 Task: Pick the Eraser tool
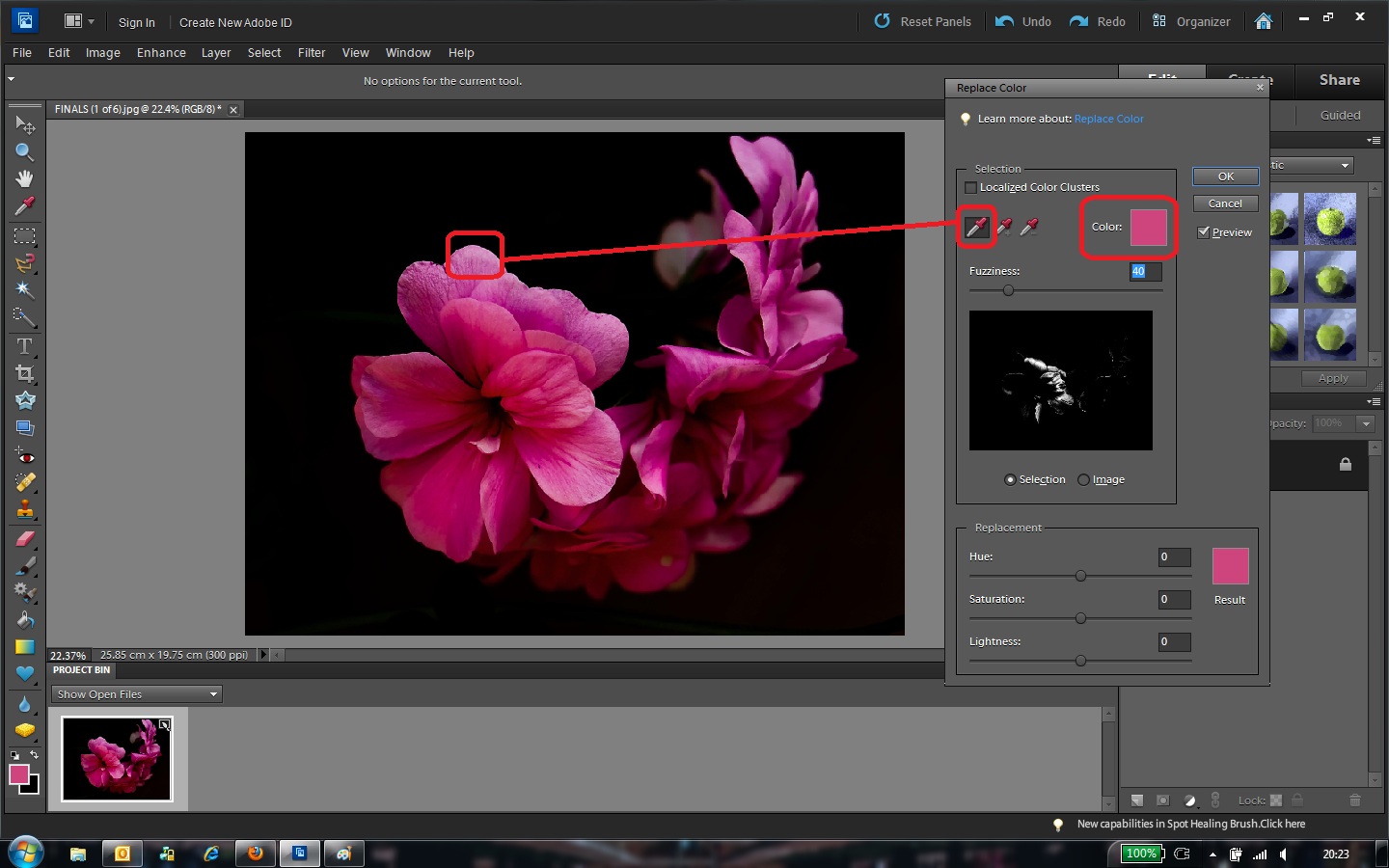pyautogui.click(x=24, y=539)
